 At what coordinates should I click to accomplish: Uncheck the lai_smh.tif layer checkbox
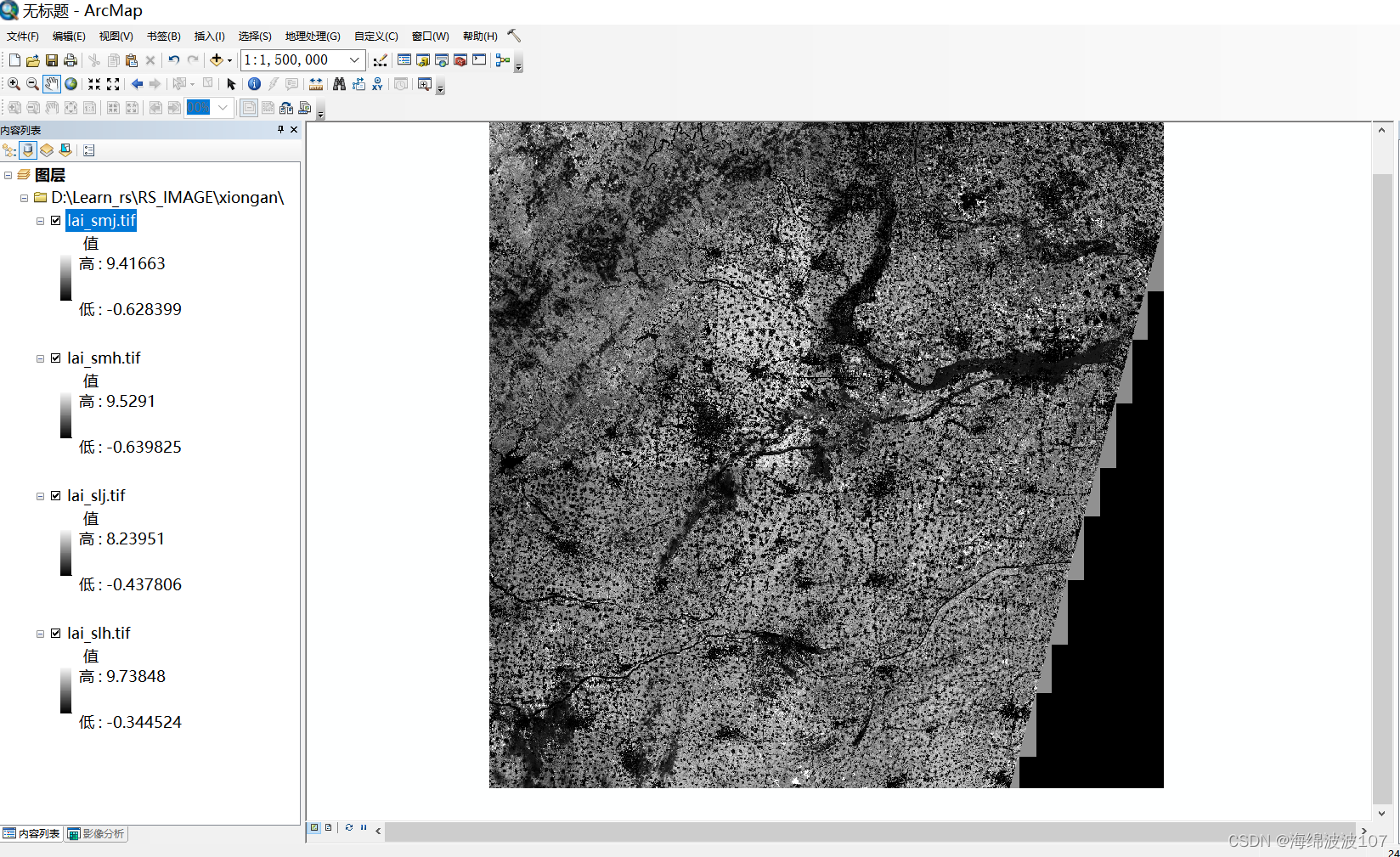(x=56, y=358)
